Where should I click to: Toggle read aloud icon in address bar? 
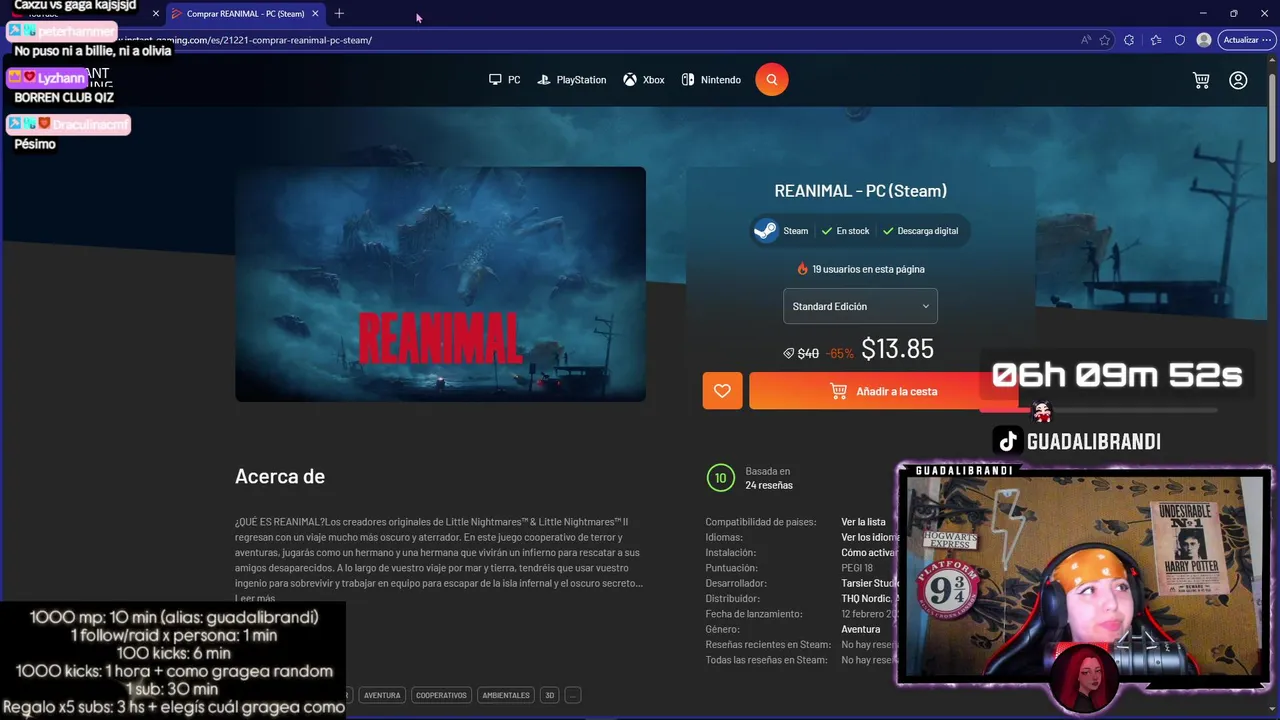tap(1086, 40)
